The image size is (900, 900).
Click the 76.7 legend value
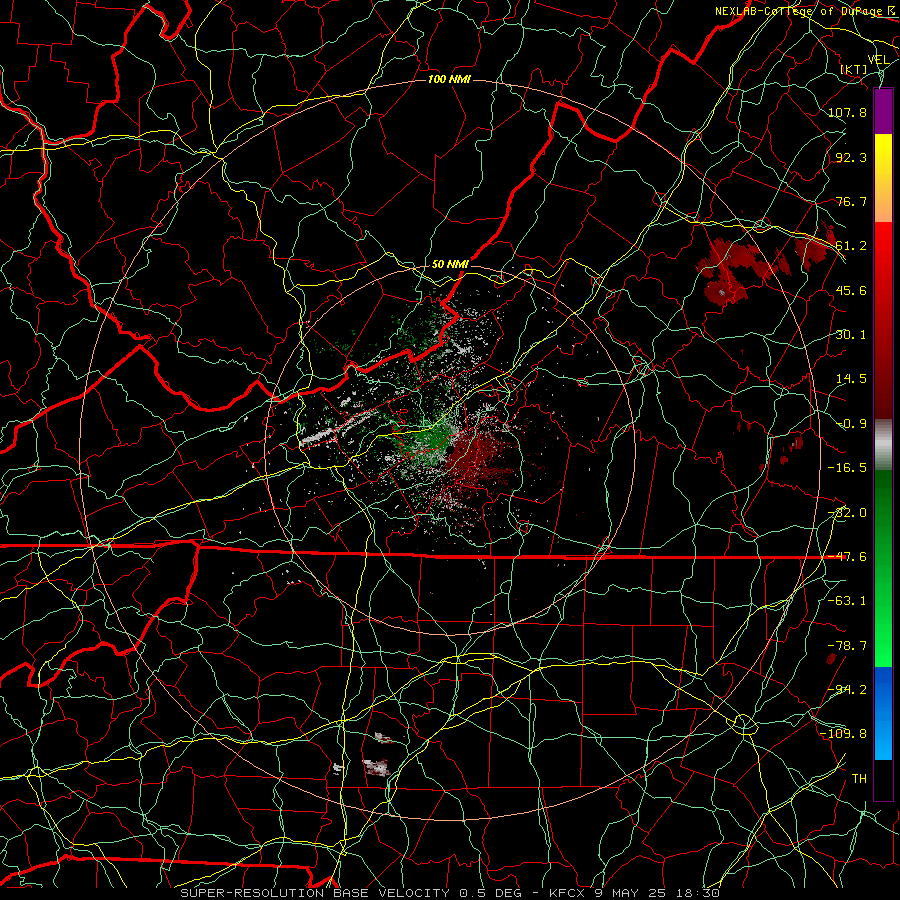coord(851,201)
